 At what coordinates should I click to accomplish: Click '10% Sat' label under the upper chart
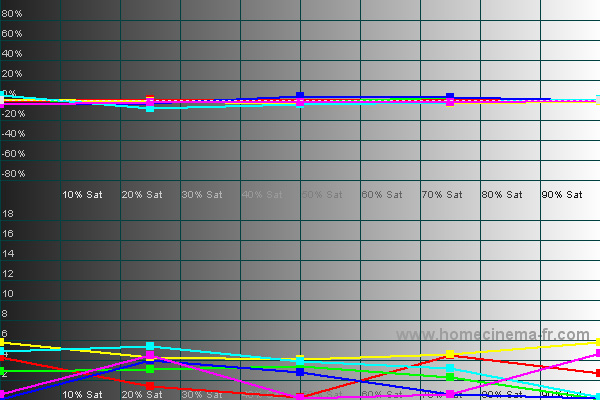[82, 194]
